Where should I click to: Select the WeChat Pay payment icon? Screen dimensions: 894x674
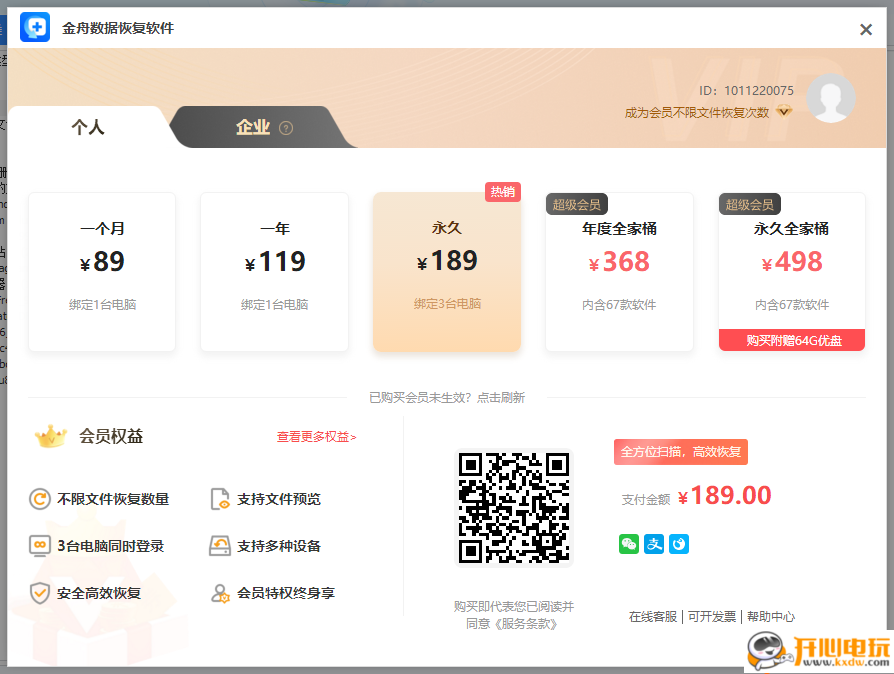pos(628,543)
